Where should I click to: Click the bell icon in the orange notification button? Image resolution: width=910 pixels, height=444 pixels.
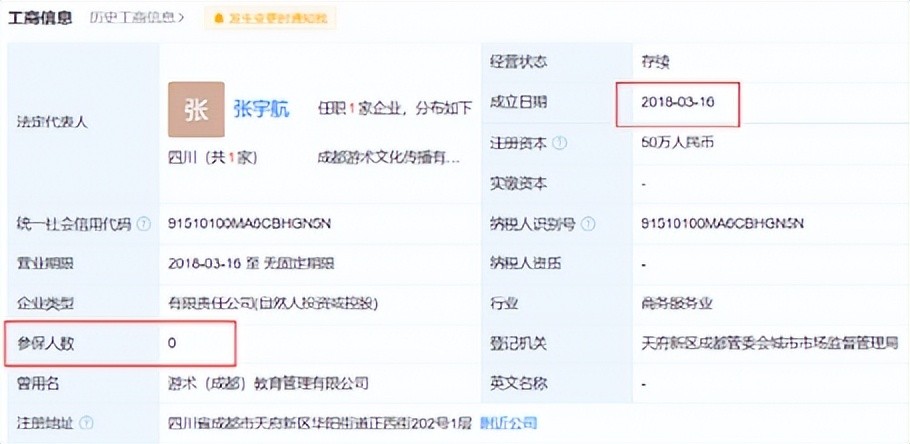[219, 19]
